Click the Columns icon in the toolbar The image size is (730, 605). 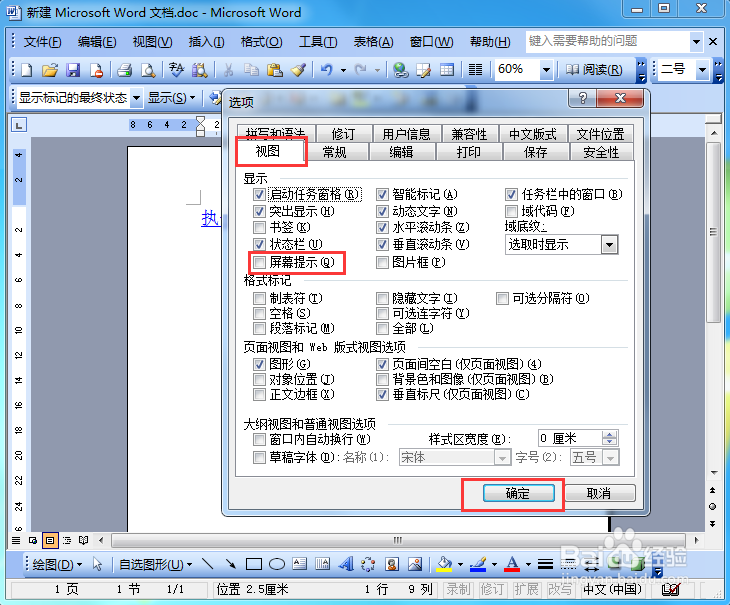click(475, 70)
